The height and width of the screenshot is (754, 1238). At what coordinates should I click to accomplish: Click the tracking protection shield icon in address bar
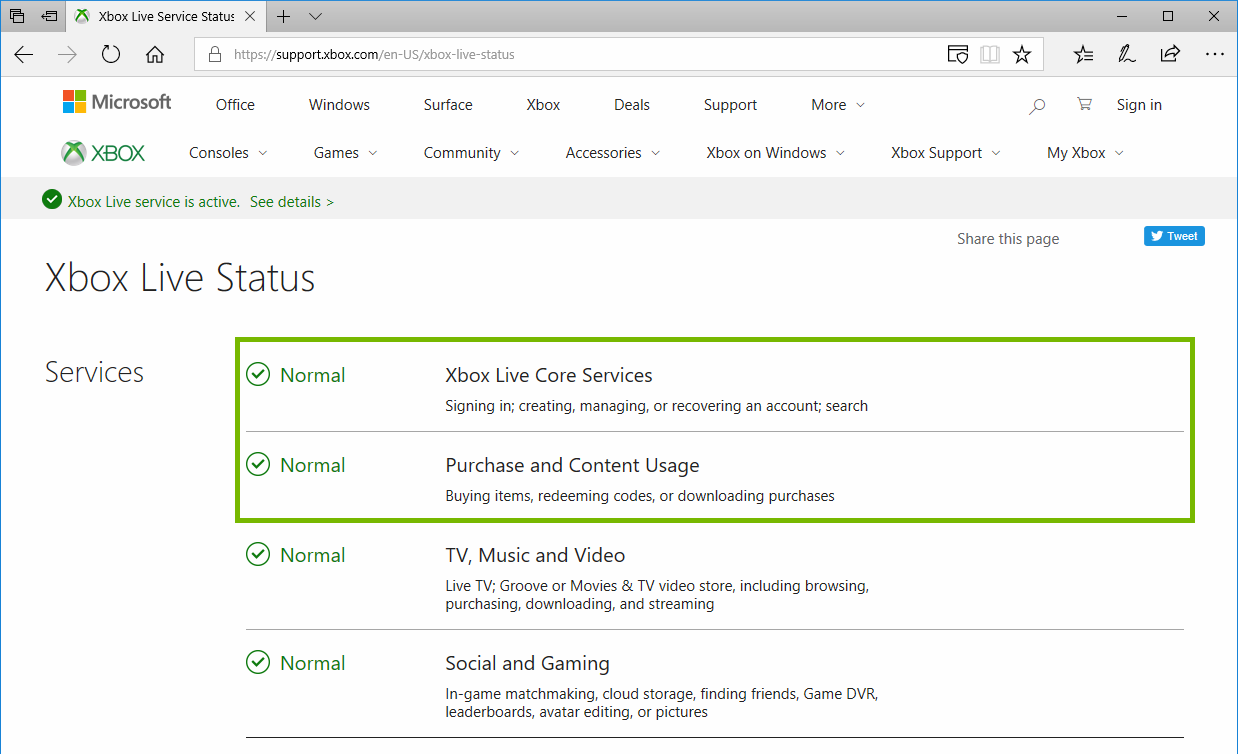[x=958, y=55]
